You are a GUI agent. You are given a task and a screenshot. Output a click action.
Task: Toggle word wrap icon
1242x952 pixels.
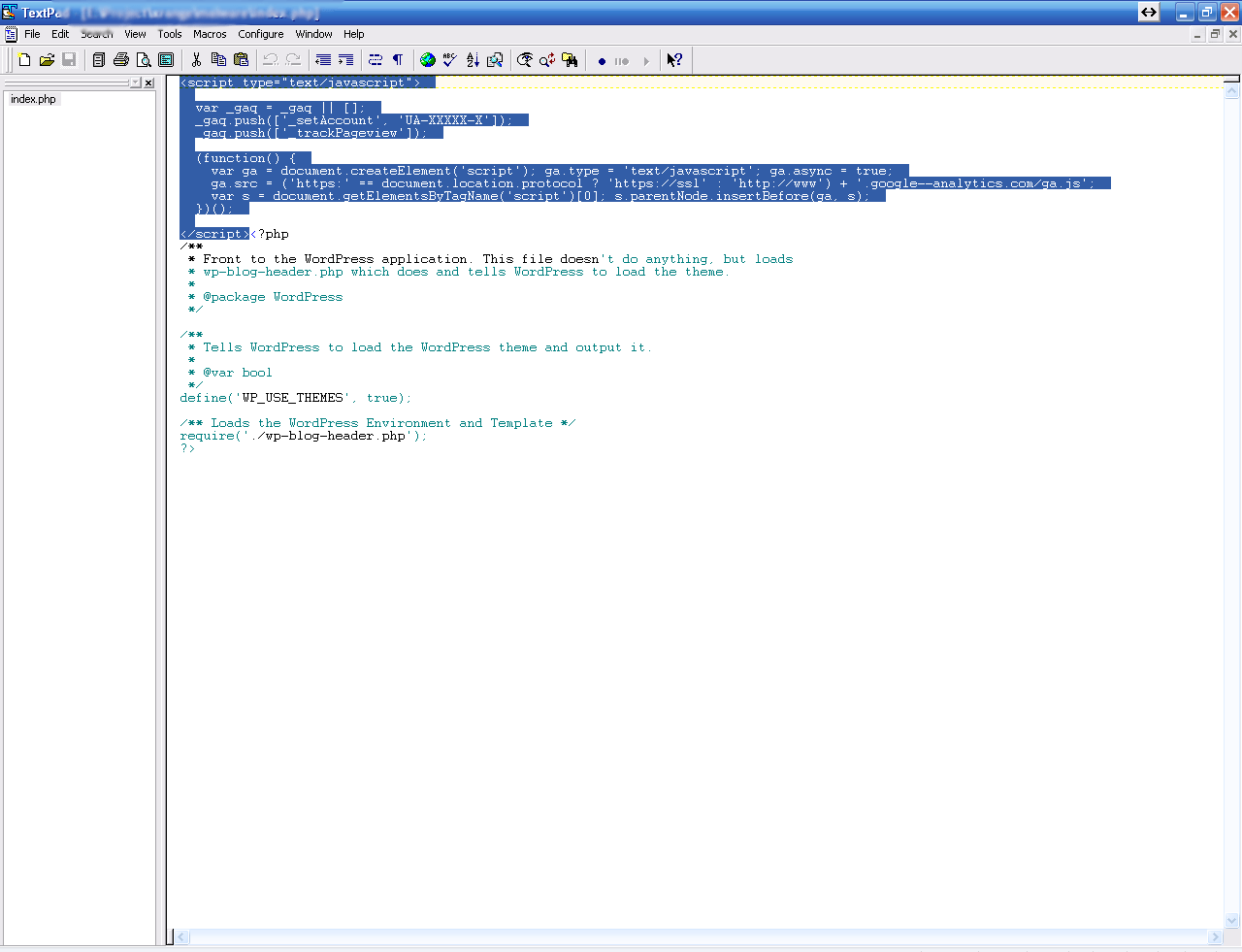click(376, 60)
